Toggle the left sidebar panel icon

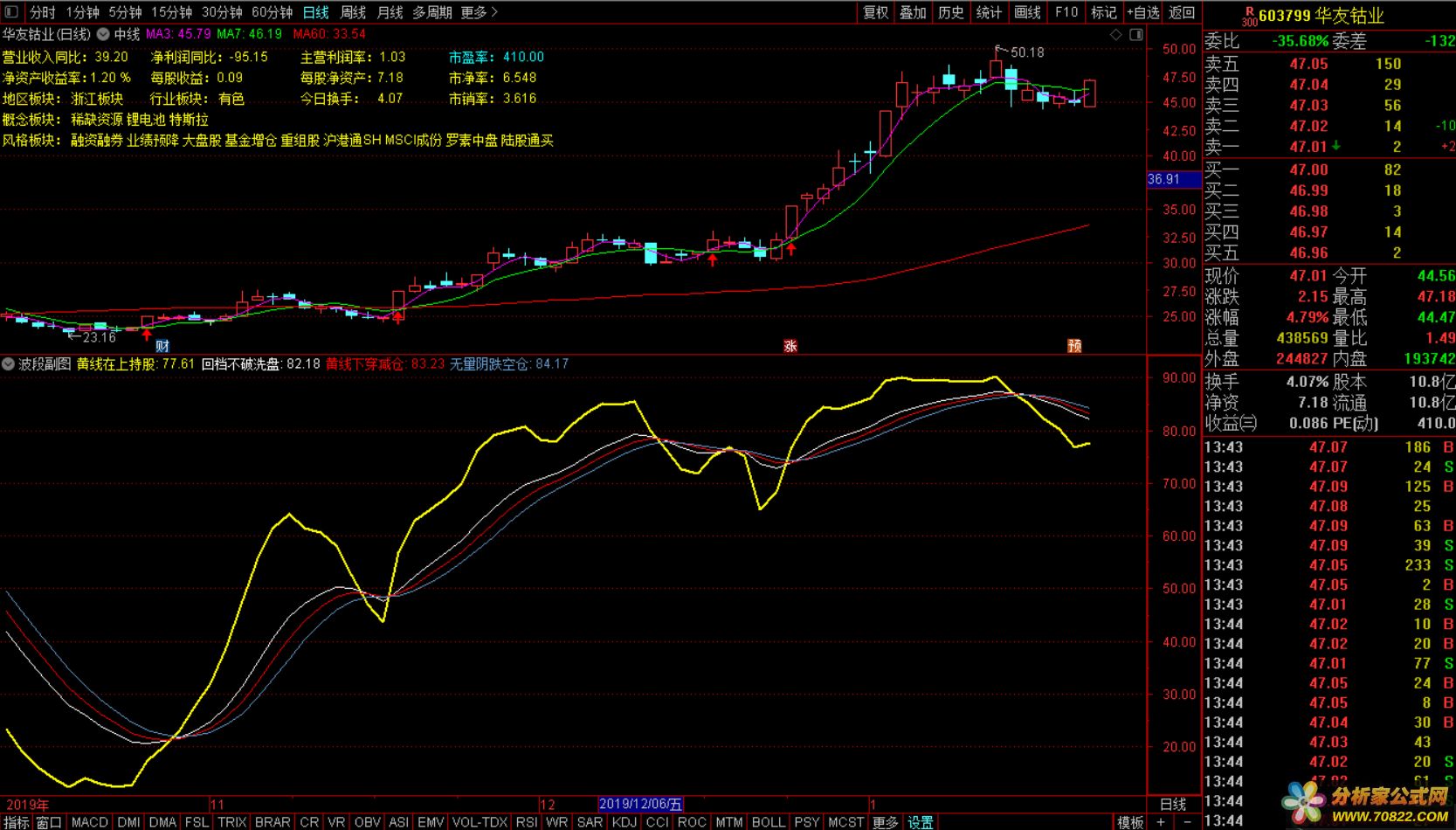[x=11, y=11]
